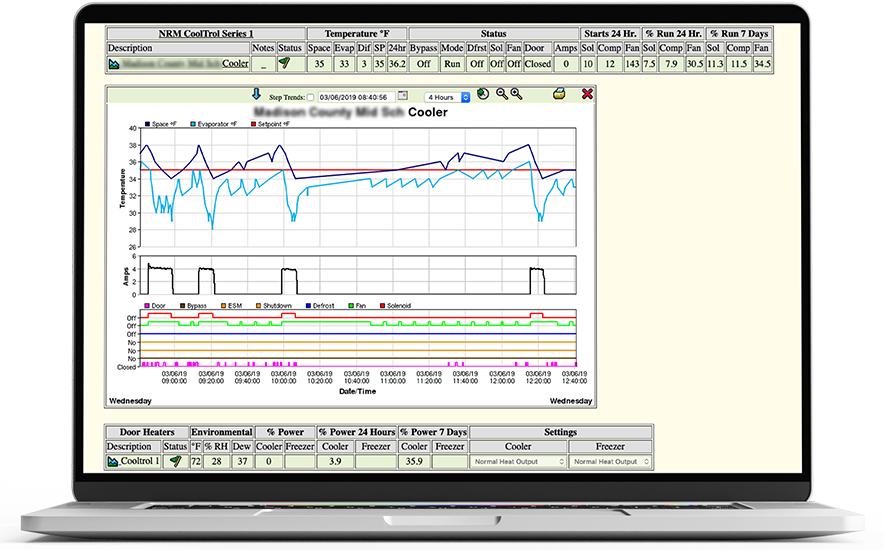Click the Temperature °F header
The height and width of the screenshot is (550, 884).
[x=357, y=33]
